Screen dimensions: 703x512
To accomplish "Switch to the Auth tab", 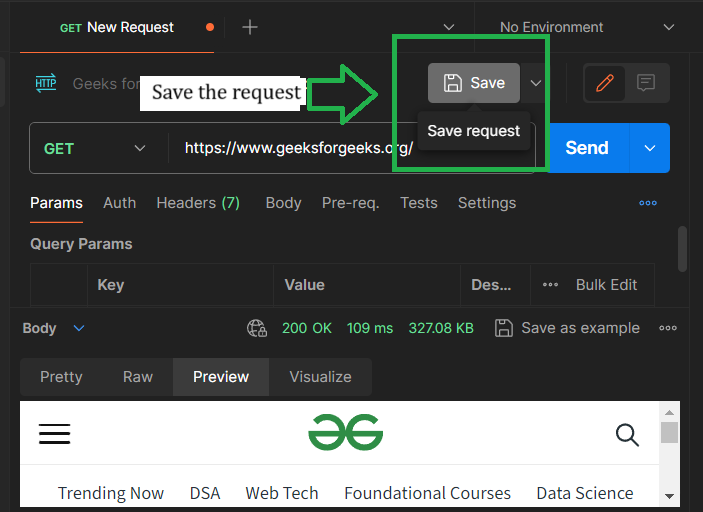I will pyautogui.click(x=119, y=203).
